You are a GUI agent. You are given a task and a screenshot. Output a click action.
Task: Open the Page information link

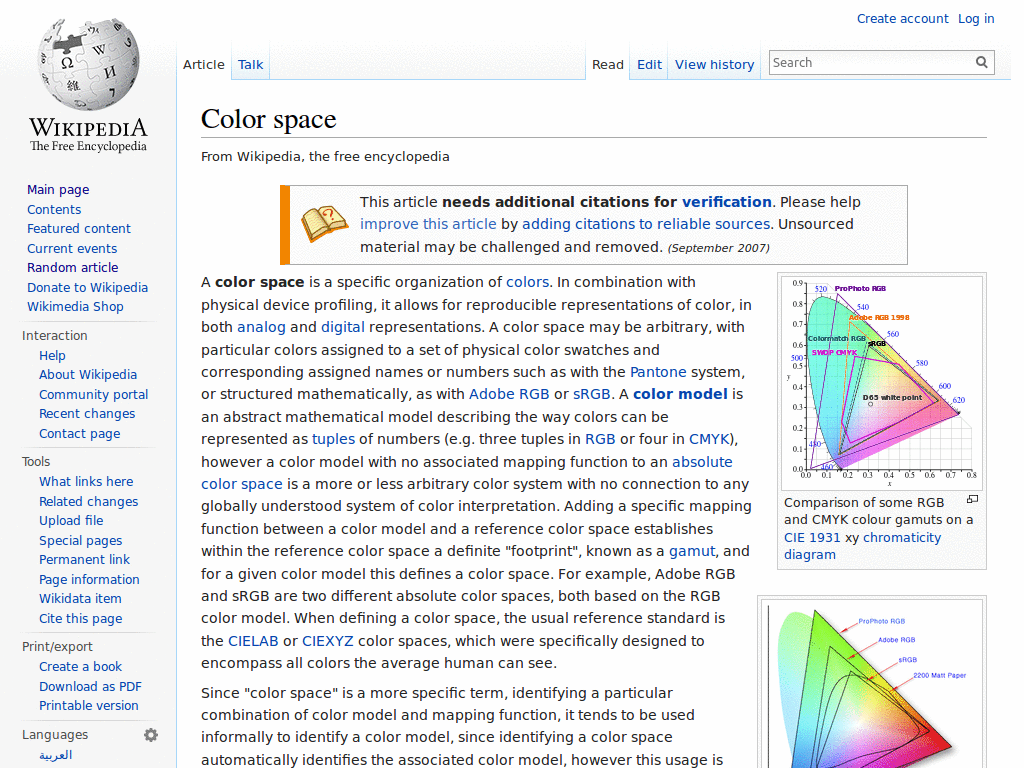pos(89,579)
